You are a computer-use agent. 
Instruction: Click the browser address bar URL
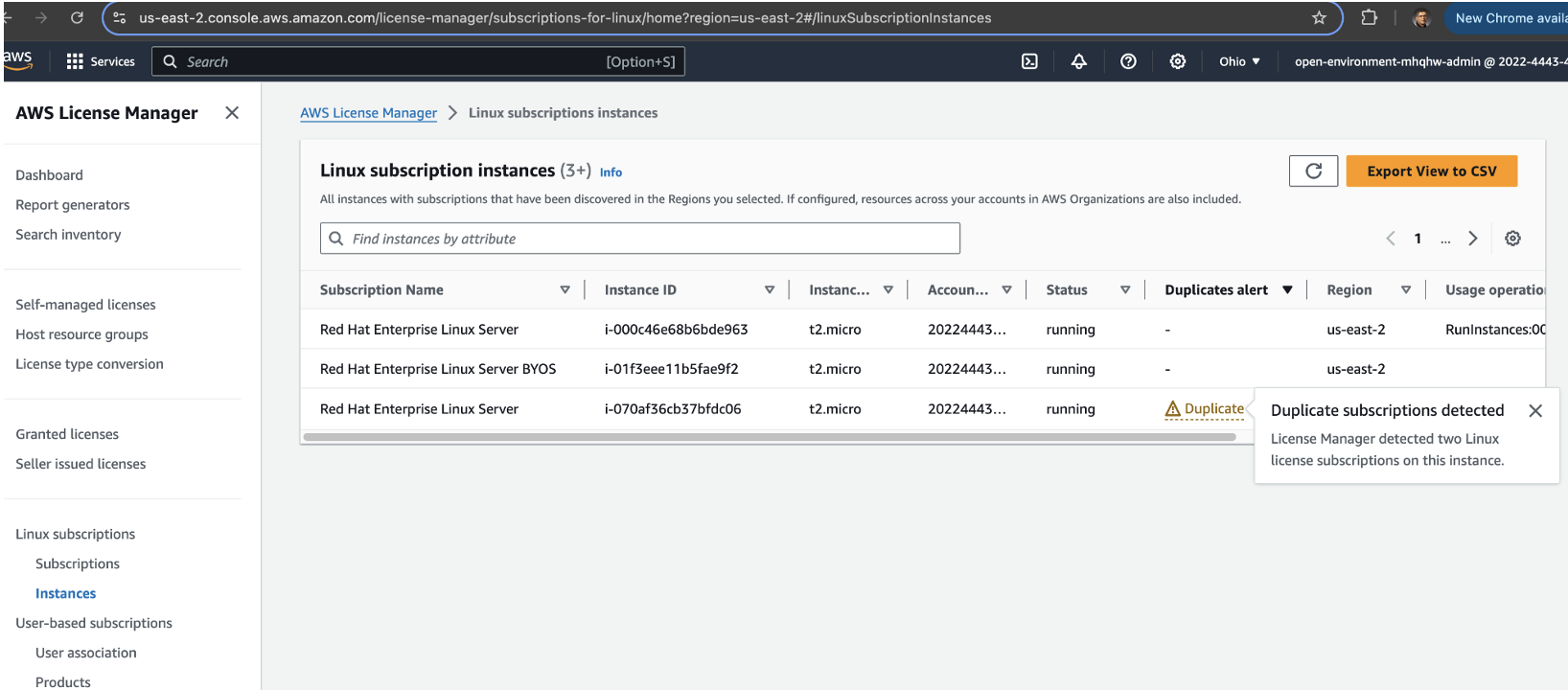(565, 18)
